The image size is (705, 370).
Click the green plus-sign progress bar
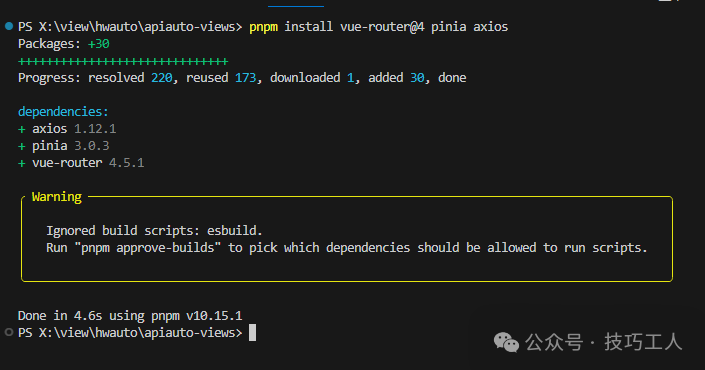coord(123,61)
